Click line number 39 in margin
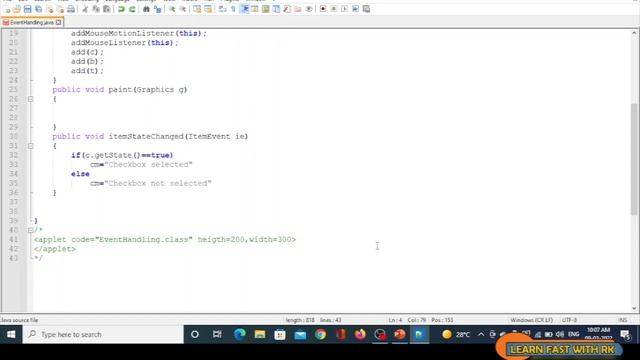The width and height of the screenshot is (640, 360). [x=13, y=221]
